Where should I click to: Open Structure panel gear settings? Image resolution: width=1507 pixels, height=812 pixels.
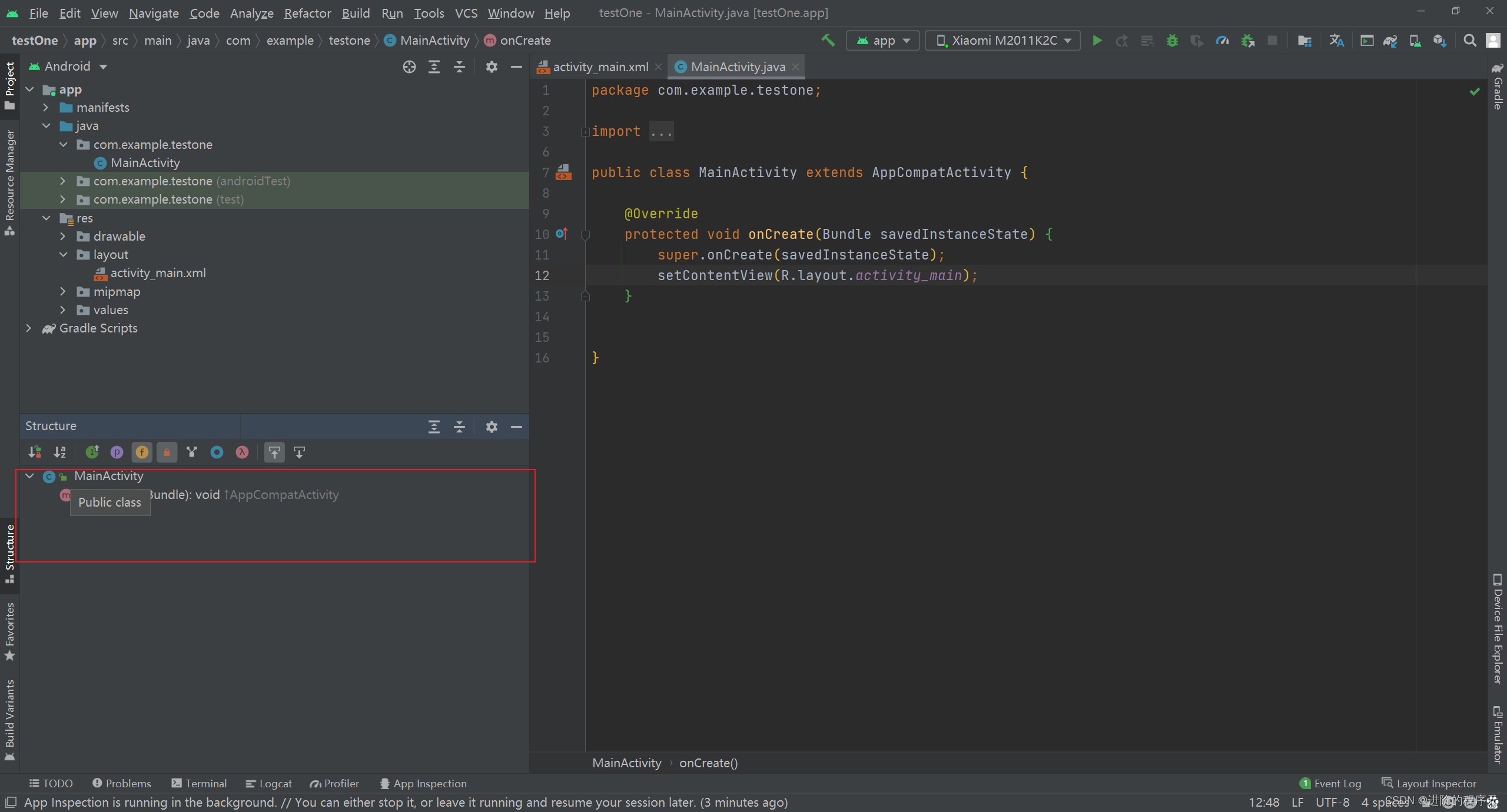[492, 427]
